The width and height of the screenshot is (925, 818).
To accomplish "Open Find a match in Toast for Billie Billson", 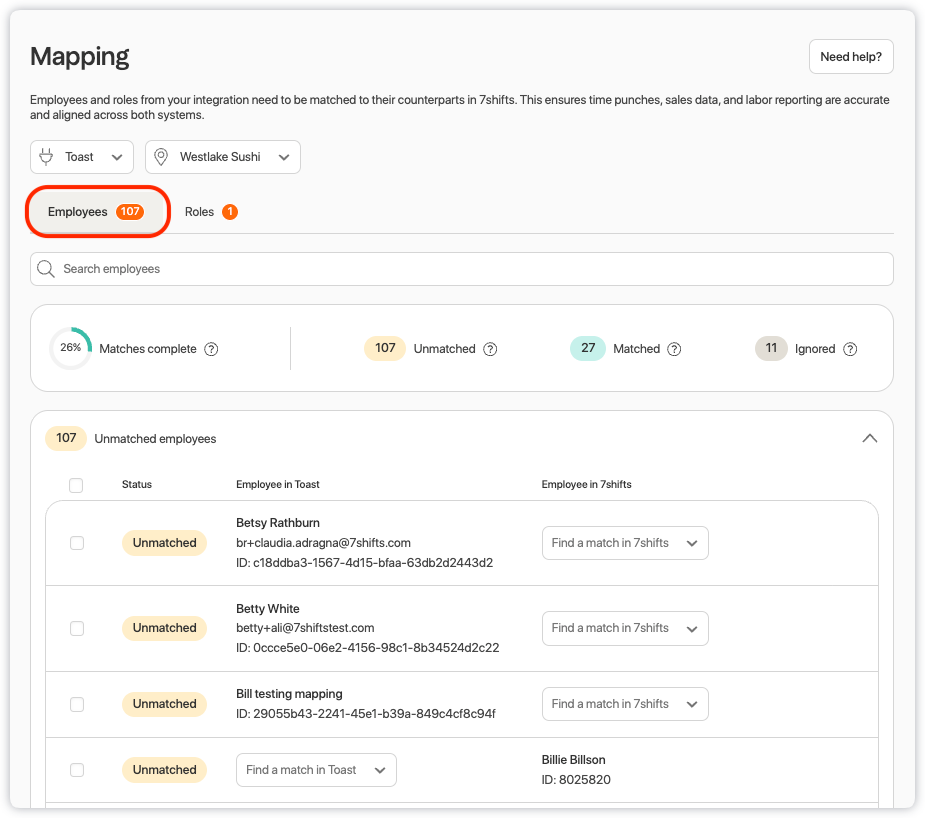I will point(316,770).
